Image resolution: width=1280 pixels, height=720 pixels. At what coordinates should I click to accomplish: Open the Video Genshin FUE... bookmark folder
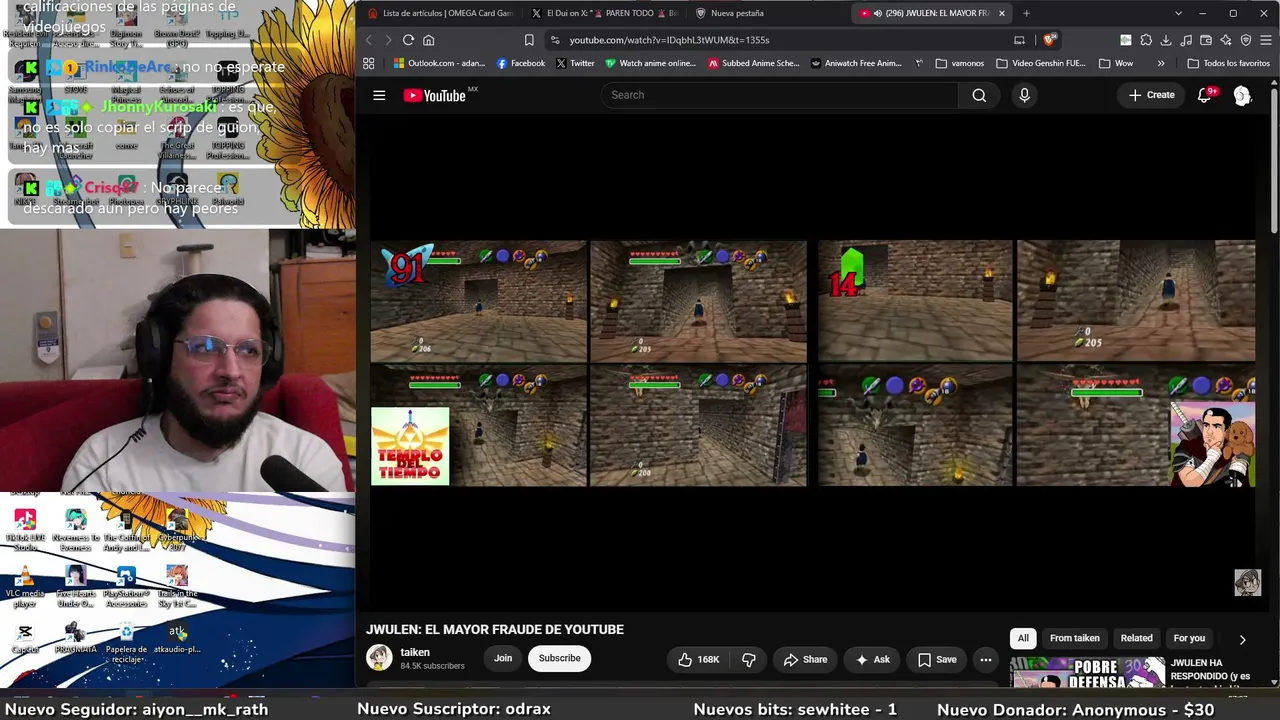click(x=1041, y=63)
